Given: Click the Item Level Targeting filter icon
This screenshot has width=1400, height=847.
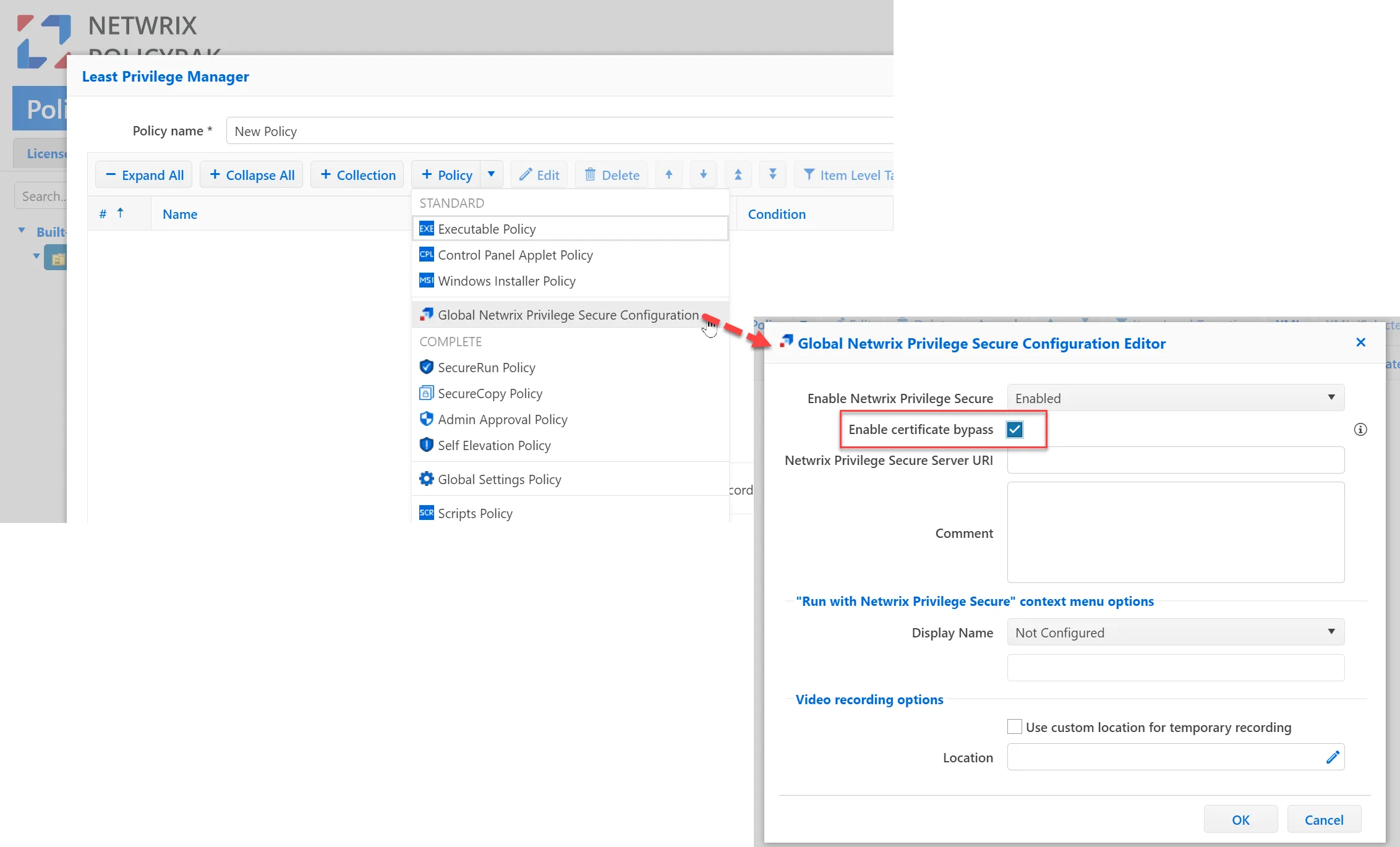Looking at the screenshot, I should coord(808,175).
